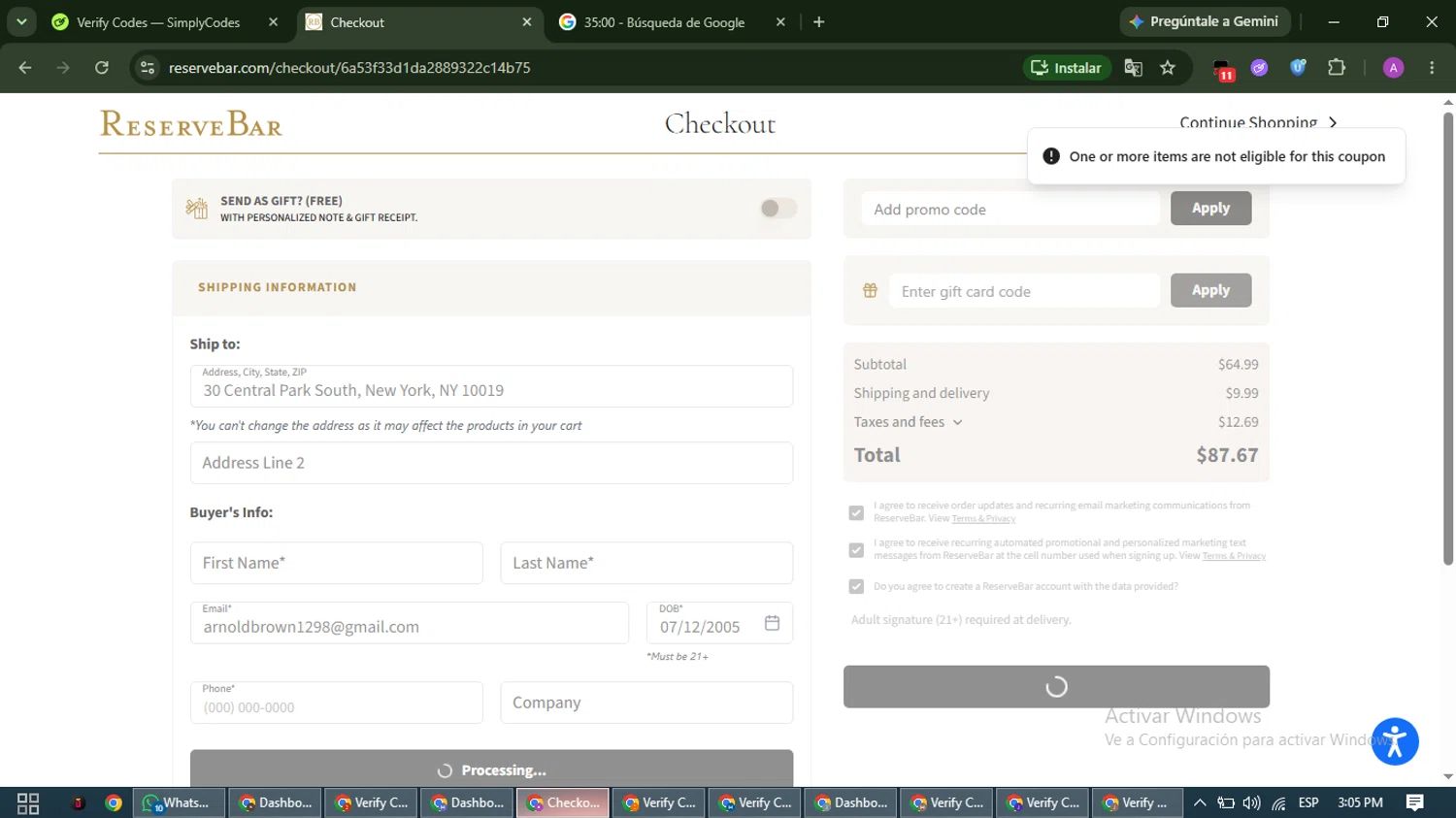Uncheck the email marketing communications checkbox
1456x818 pixels.
coord(856,512)
